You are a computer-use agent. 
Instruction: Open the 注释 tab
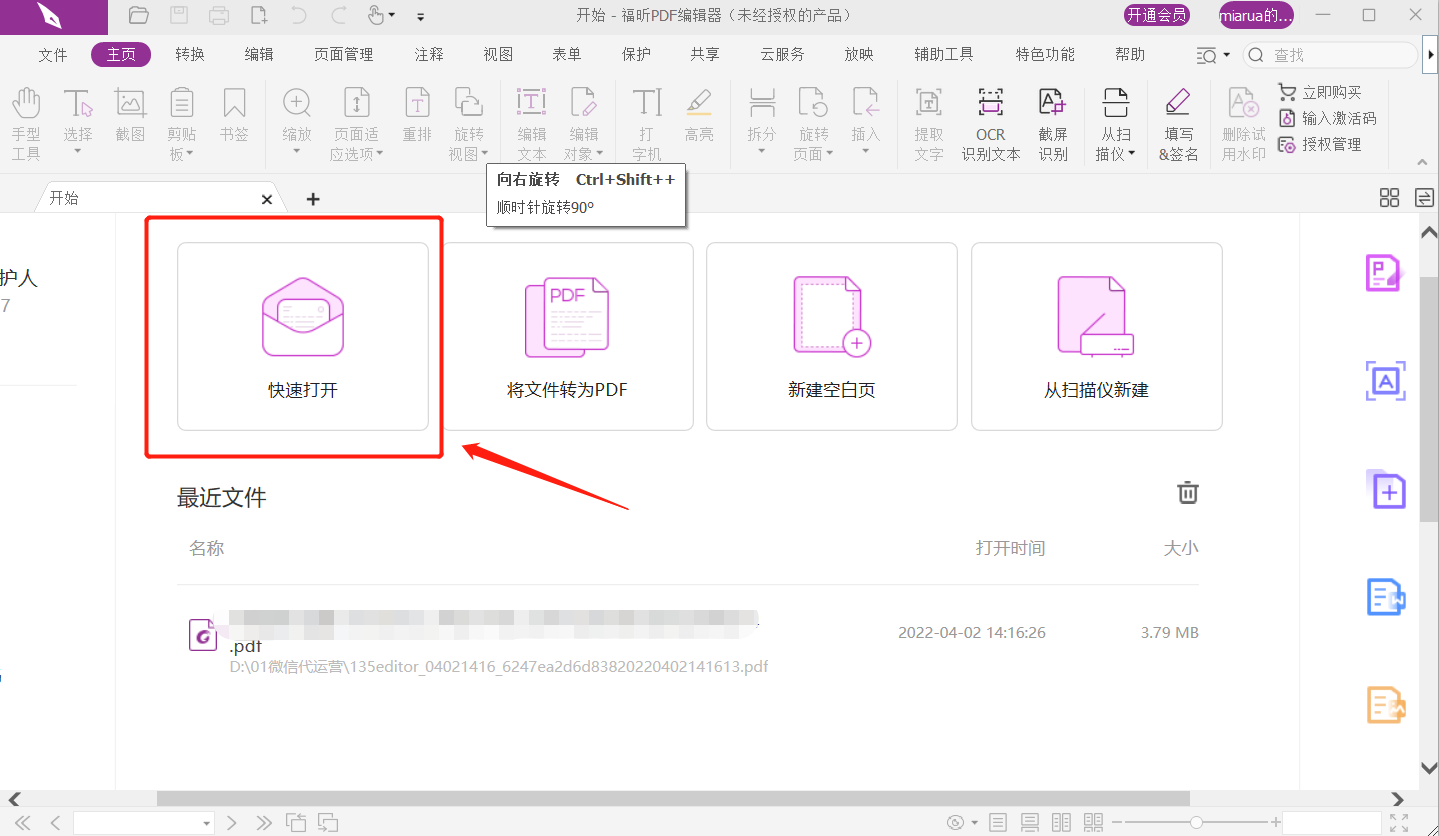429,55
